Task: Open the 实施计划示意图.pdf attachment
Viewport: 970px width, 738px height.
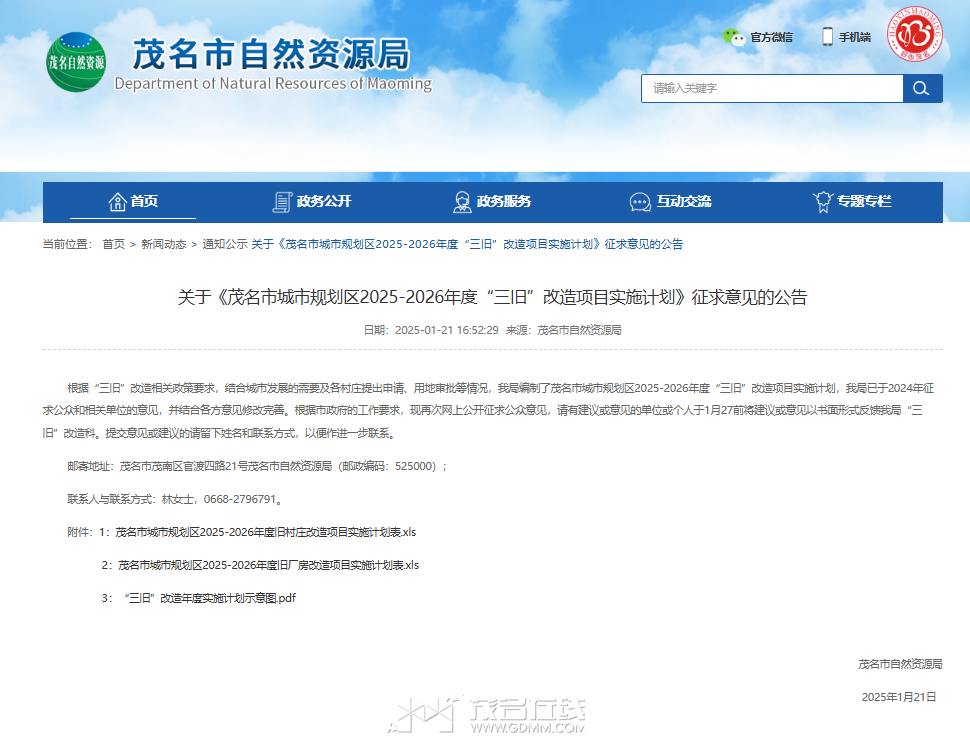Action: tap(211, 598)
